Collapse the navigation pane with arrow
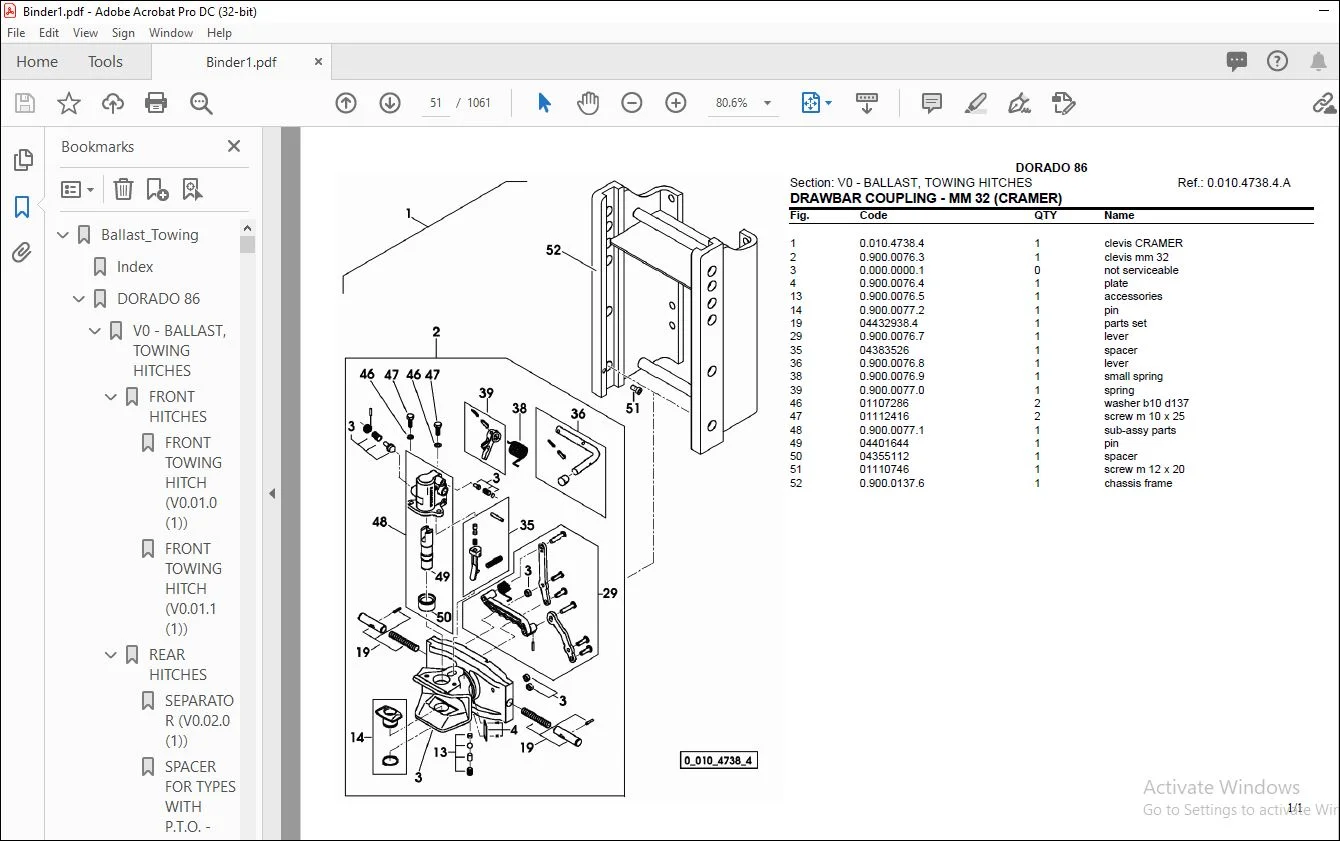 coord(270,493)
